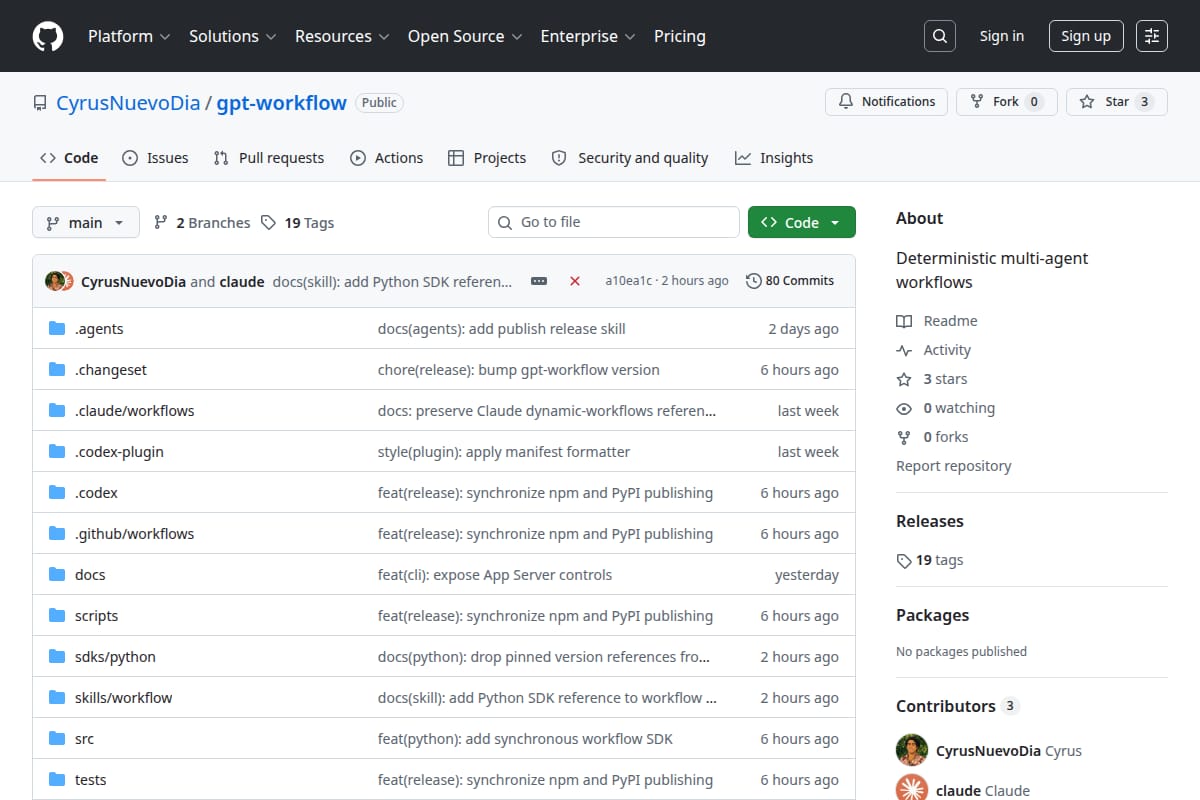The height and width of the screenshot is (800, 1200).
Task: Click the repository icon beside owner name
Action: [x=40, y=103]
